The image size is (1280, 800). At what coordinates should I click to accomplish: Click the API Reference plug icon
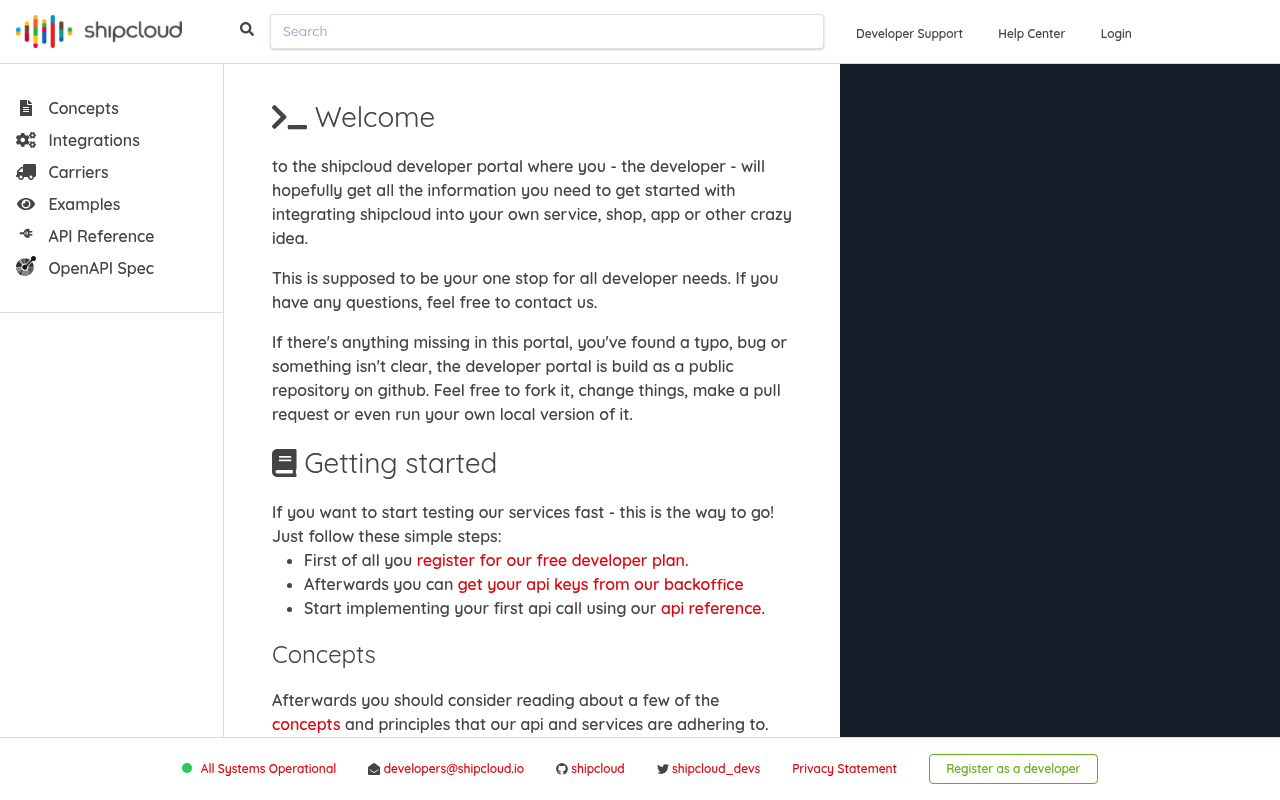26,234
